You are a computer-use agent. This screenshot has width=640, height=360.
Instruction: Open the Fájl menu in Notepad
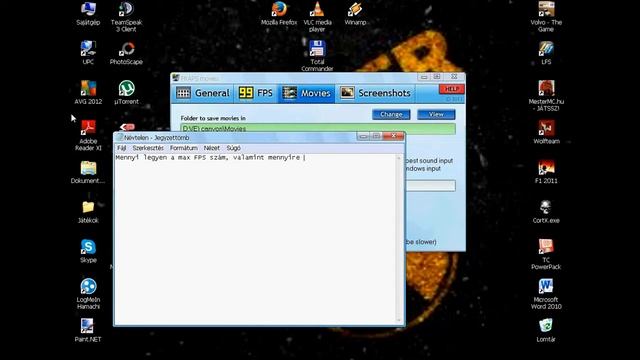122,148
